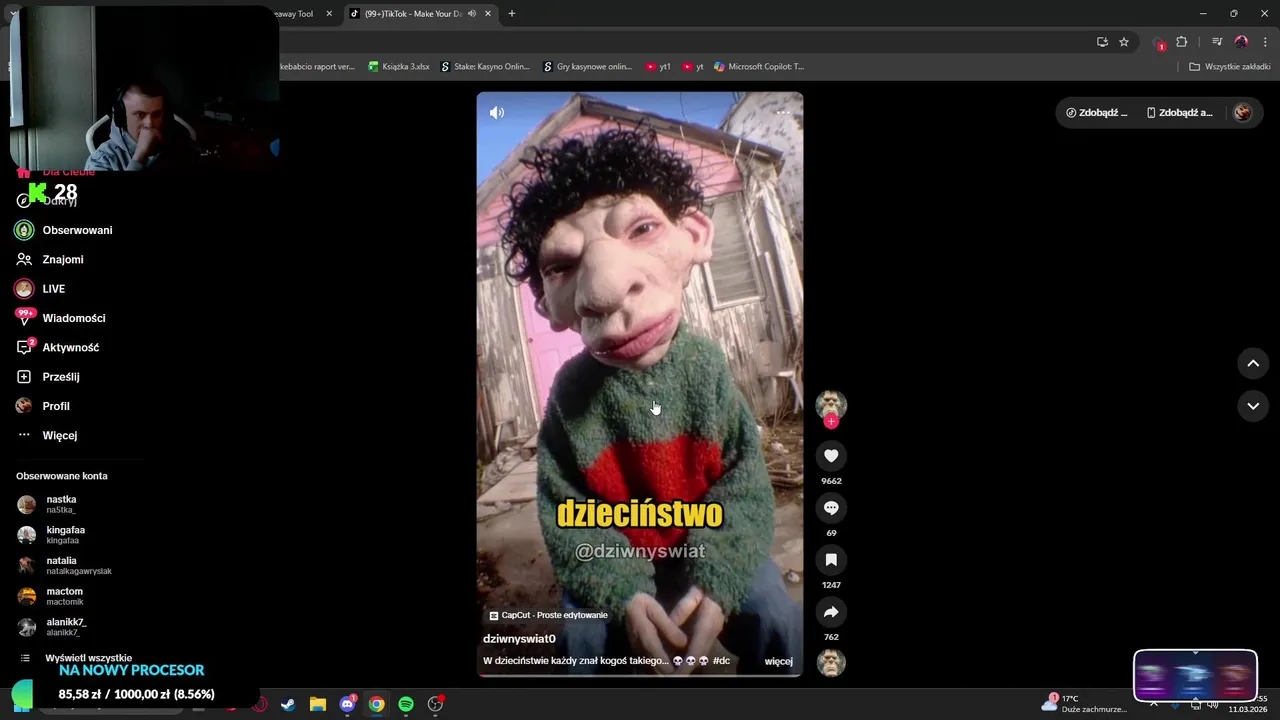Open 'Wszystkie zakładki' bookmarks folder
This screenshot has height=720, width=1280.
(1229, 67)
